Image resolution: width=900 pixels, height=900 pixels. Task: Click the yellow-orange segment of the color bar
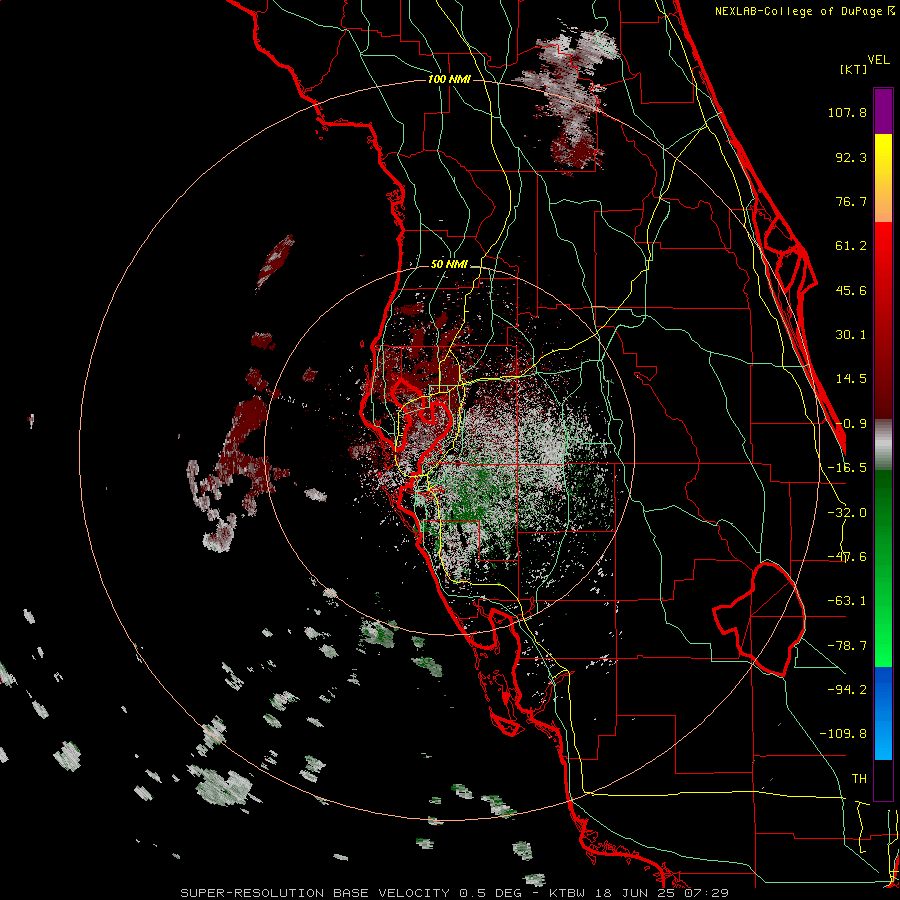(x=883, y=178)
